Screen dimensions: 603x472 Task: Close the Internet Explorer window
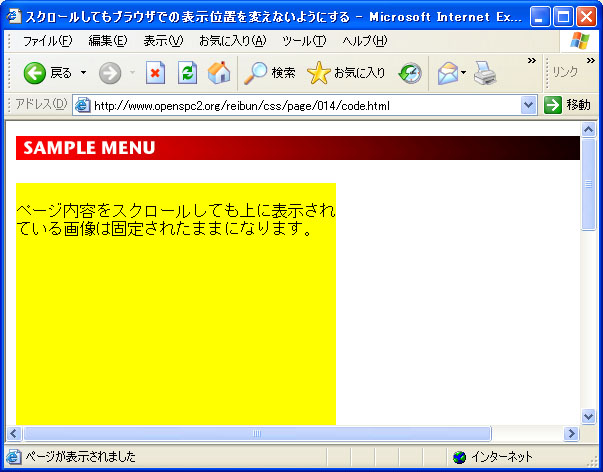(587, 17)
